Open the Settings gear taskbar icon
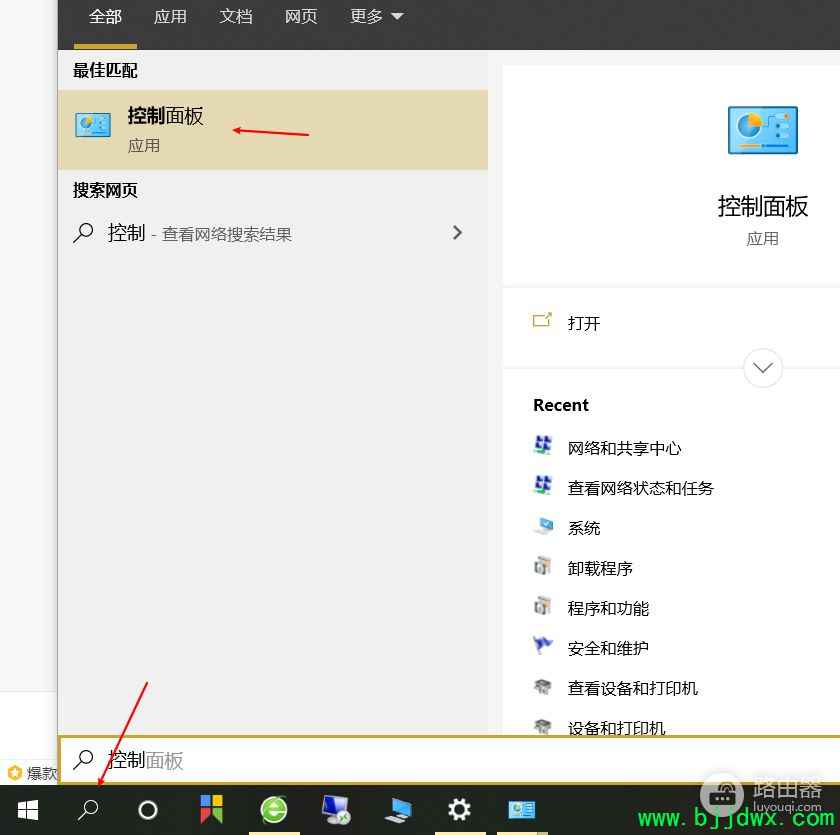This screenshot has width=840, height=835. point(459,810)
